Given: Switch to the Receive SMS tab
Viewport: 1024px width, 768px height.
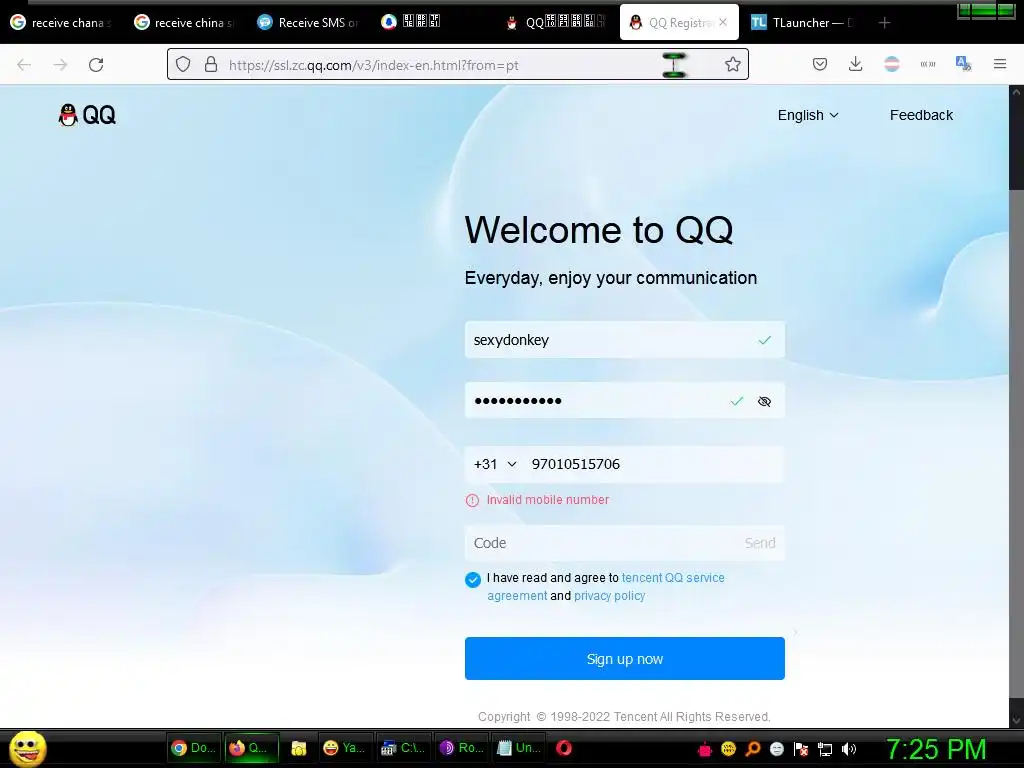Looking at the screenshot, I should pos(308,23).
